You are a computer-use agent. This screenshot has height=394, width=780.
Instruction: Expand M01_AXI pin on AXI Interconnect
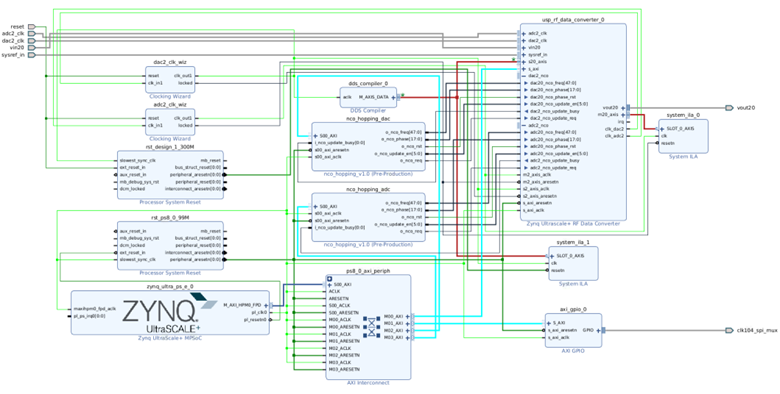(x=407, y=323)
